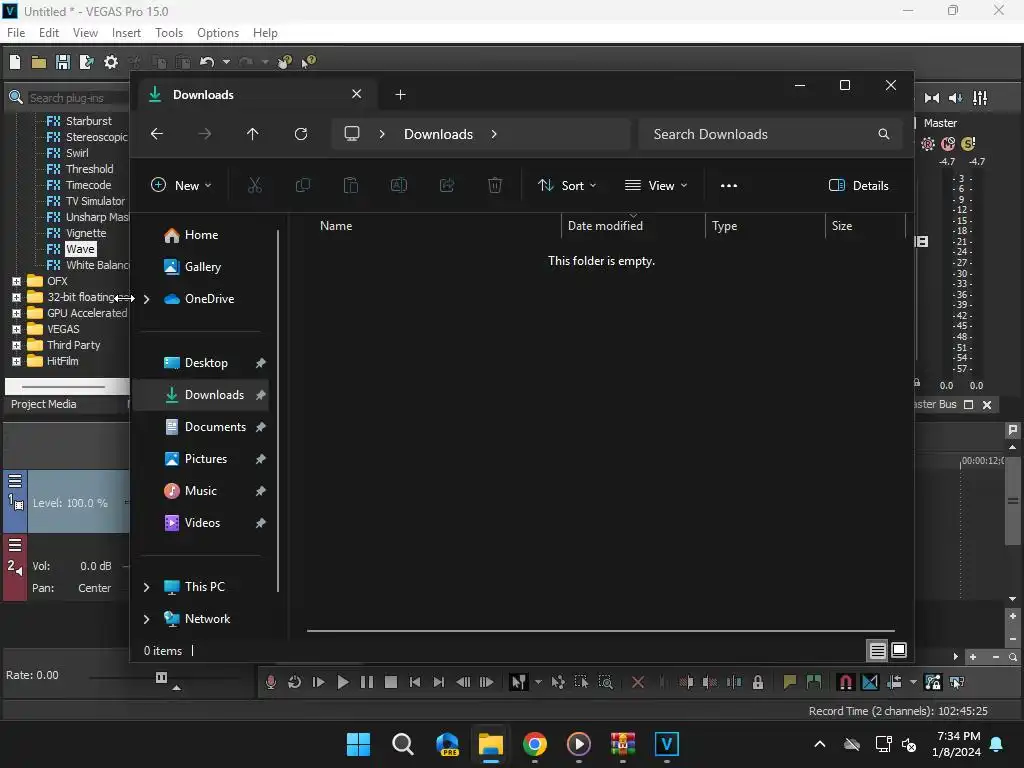1024x768 pixels.
Task: Select the Normal Edit tool
Action: click(519, 682)
